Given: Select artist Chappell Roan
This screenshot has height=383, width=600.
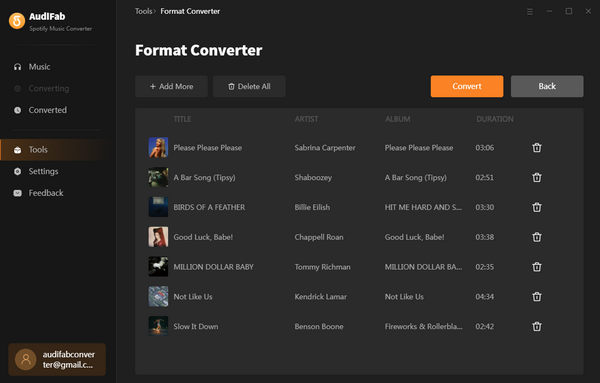Looking at the screenshot, I should click(x=319, y=237).
